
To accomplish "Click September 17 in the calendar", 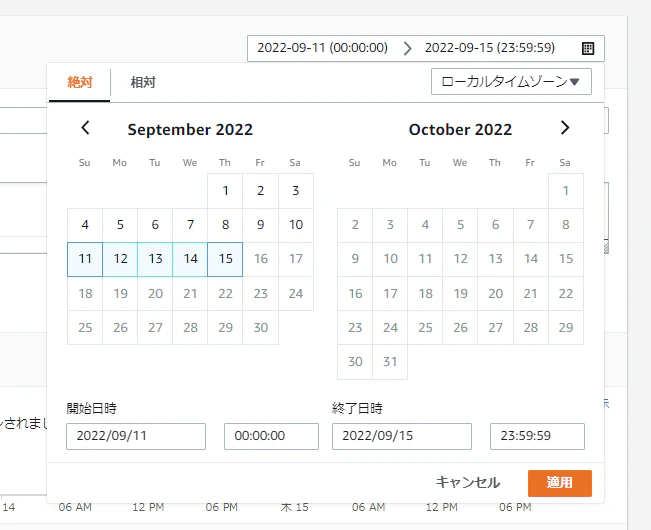I will coord(296,259).
